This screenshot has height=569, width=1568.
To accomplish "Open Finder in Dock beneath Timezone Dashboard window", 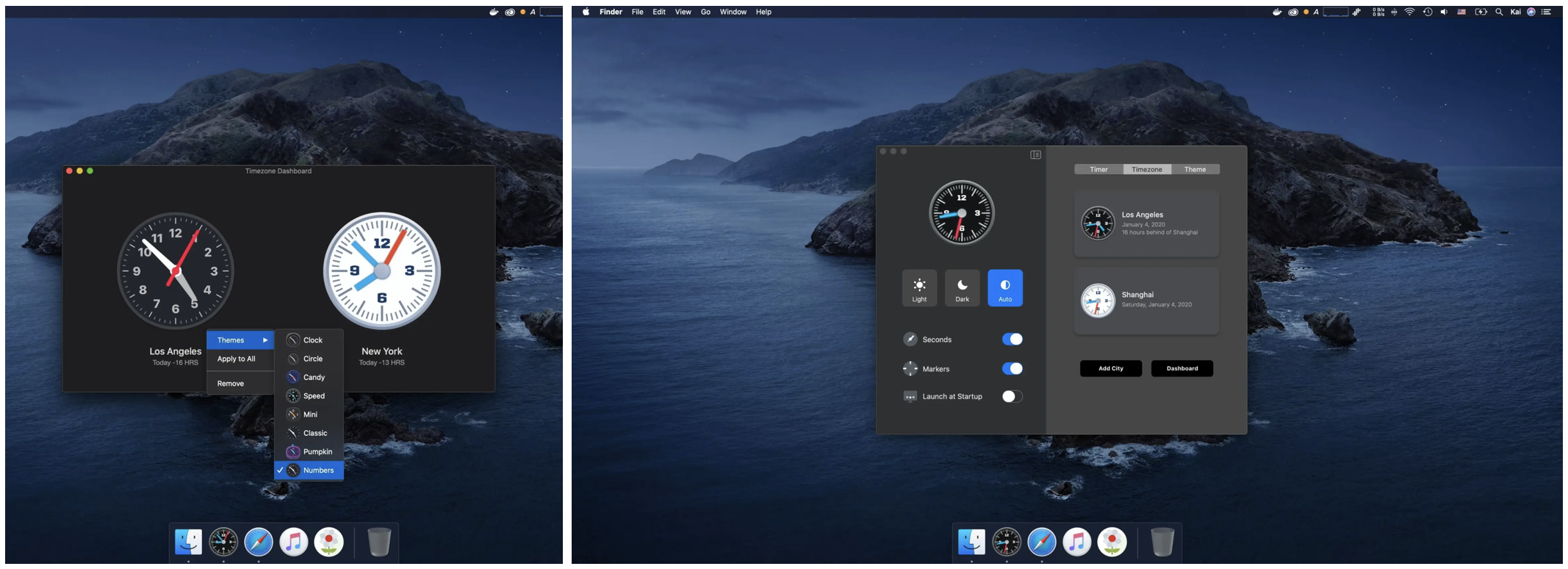I will pos(188,542).
